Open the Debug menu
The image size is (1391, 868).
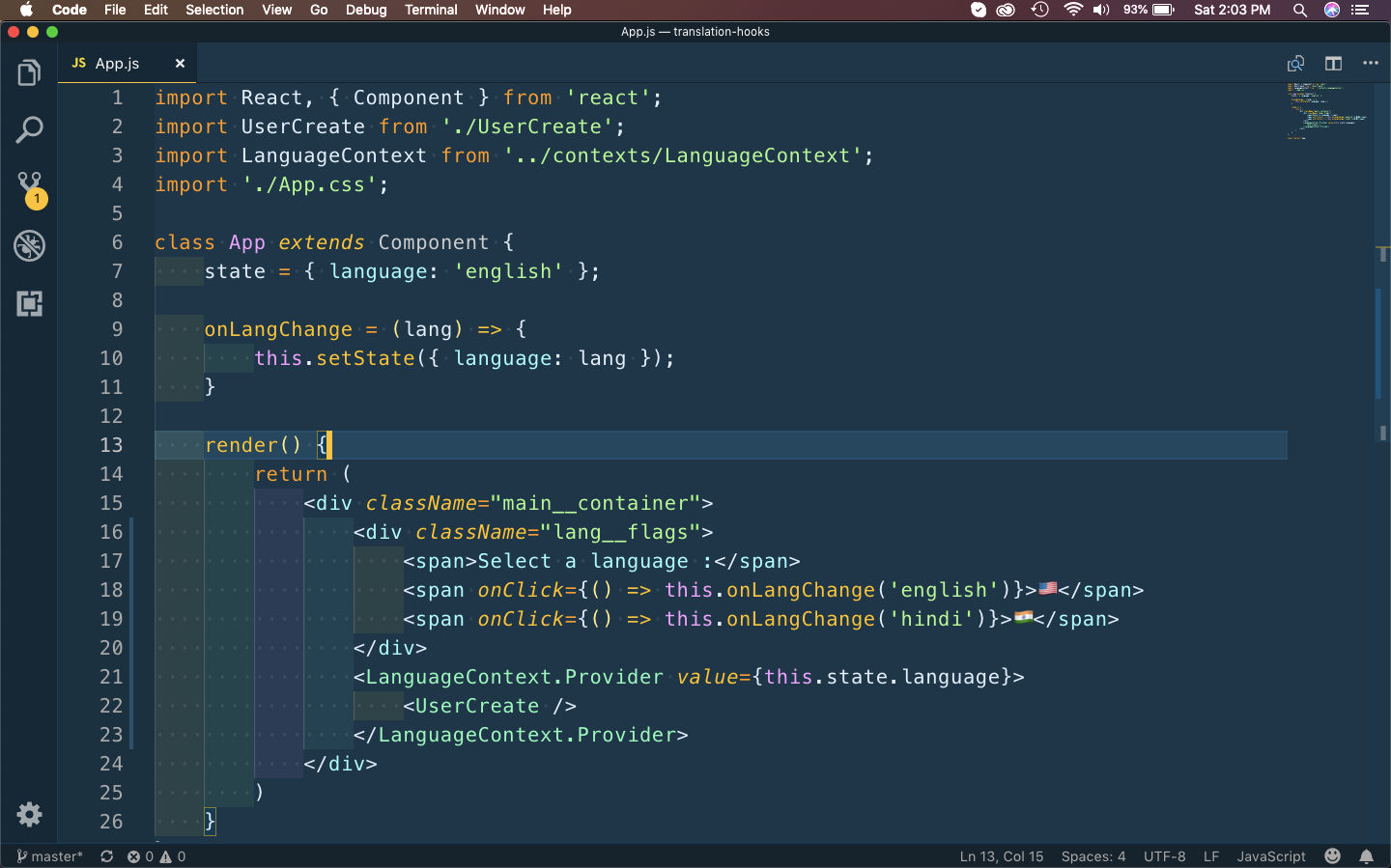tap(366, 10)
